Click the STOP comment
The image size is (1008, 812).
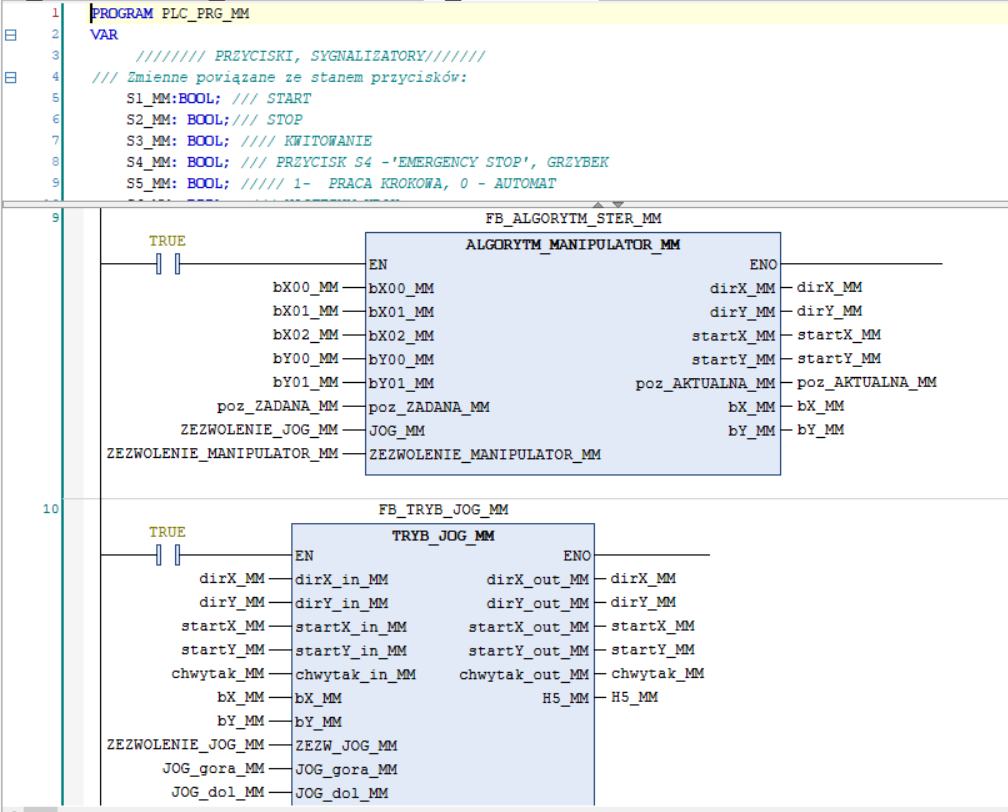click(x=267, y=120)
